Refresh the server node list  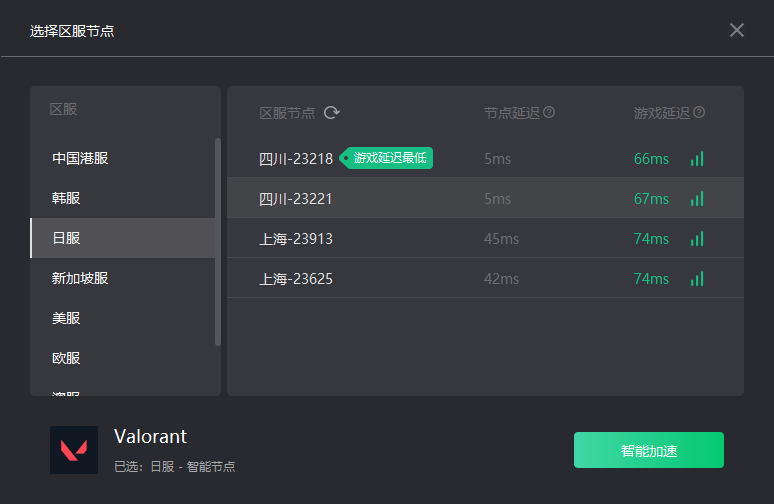click(332, 113)
